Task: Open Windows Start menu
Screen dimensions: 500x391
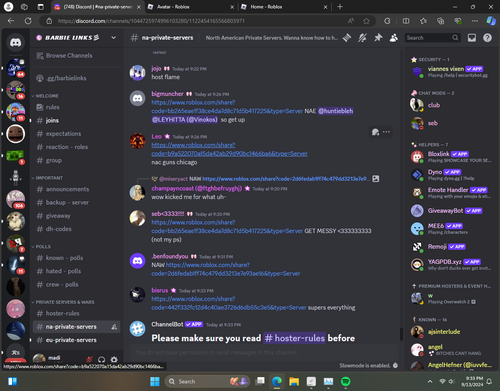Action: click(x=155, y=381)
